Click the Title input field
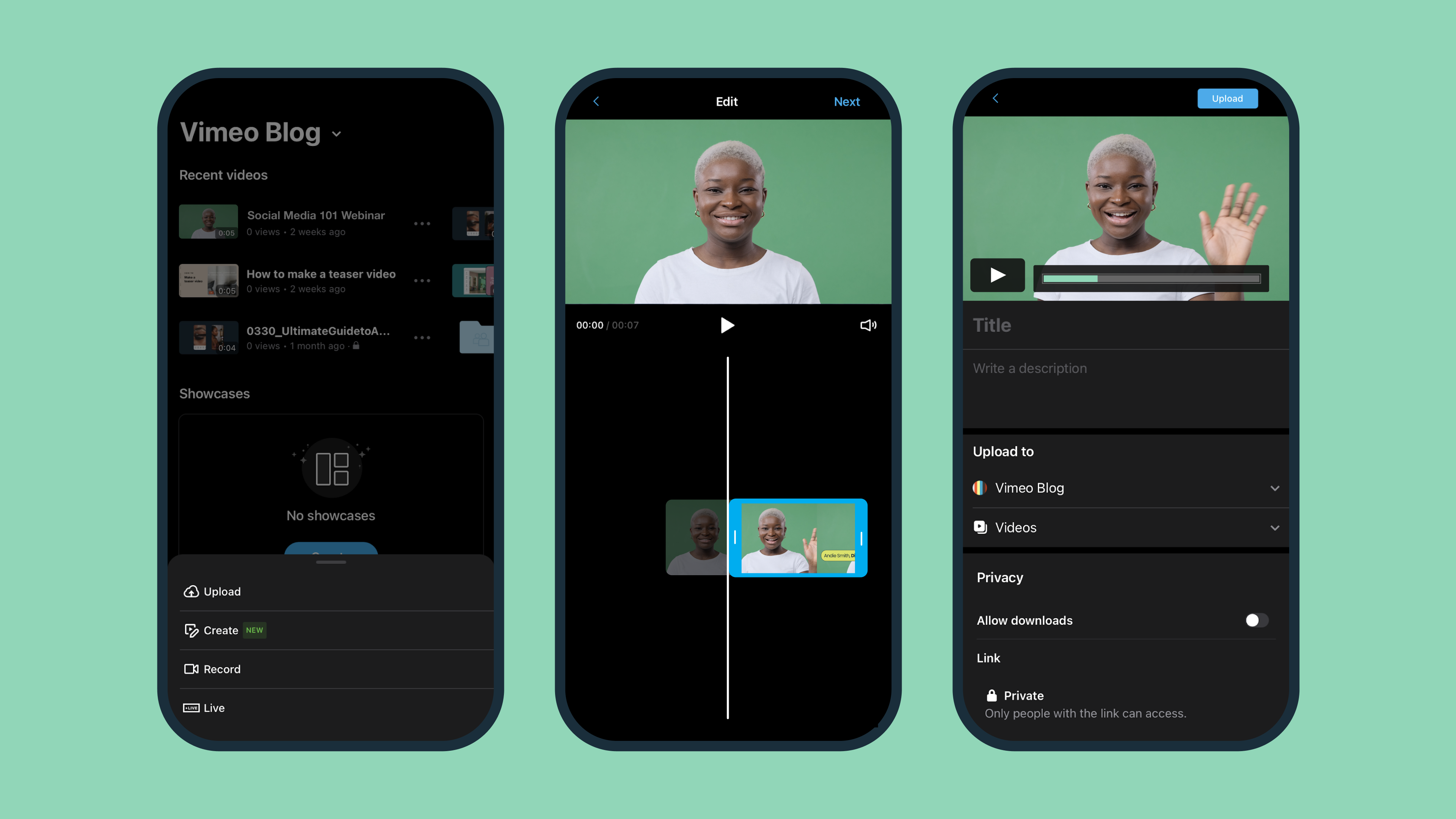Image resolution: width=1456 pixels, height=819 pixels. click(x=1126, y=325)
